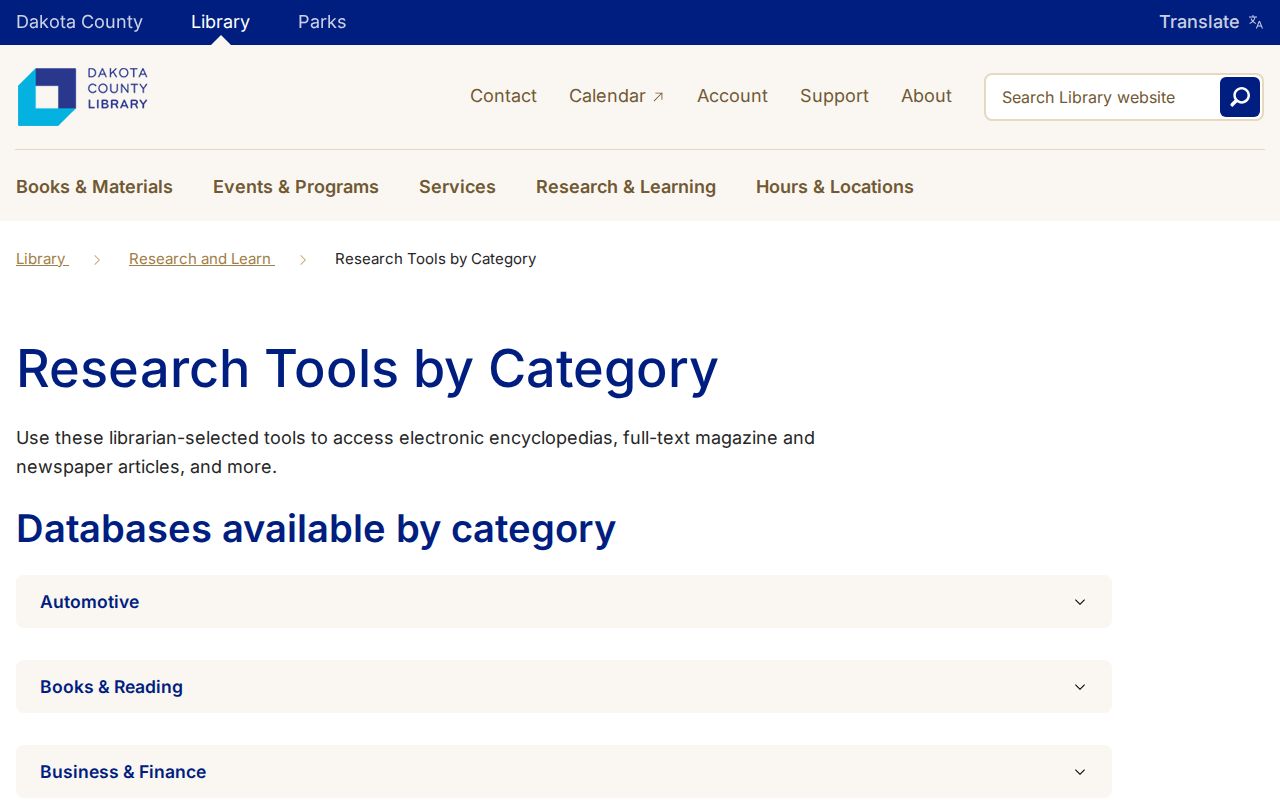This screenshot has height=800, width=1280.
Task: Open the Contact page link
Action: pyautogui.click(x=503, y=96)
